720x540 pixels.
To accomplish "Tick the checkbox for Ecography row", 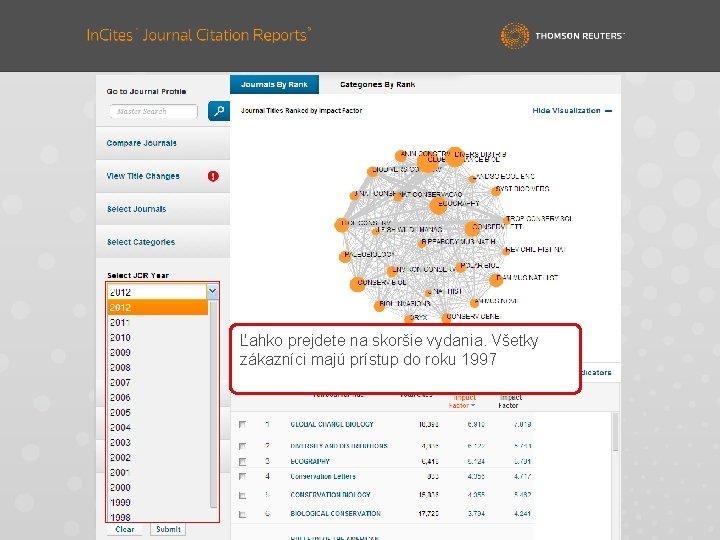I will pos(242,461).
